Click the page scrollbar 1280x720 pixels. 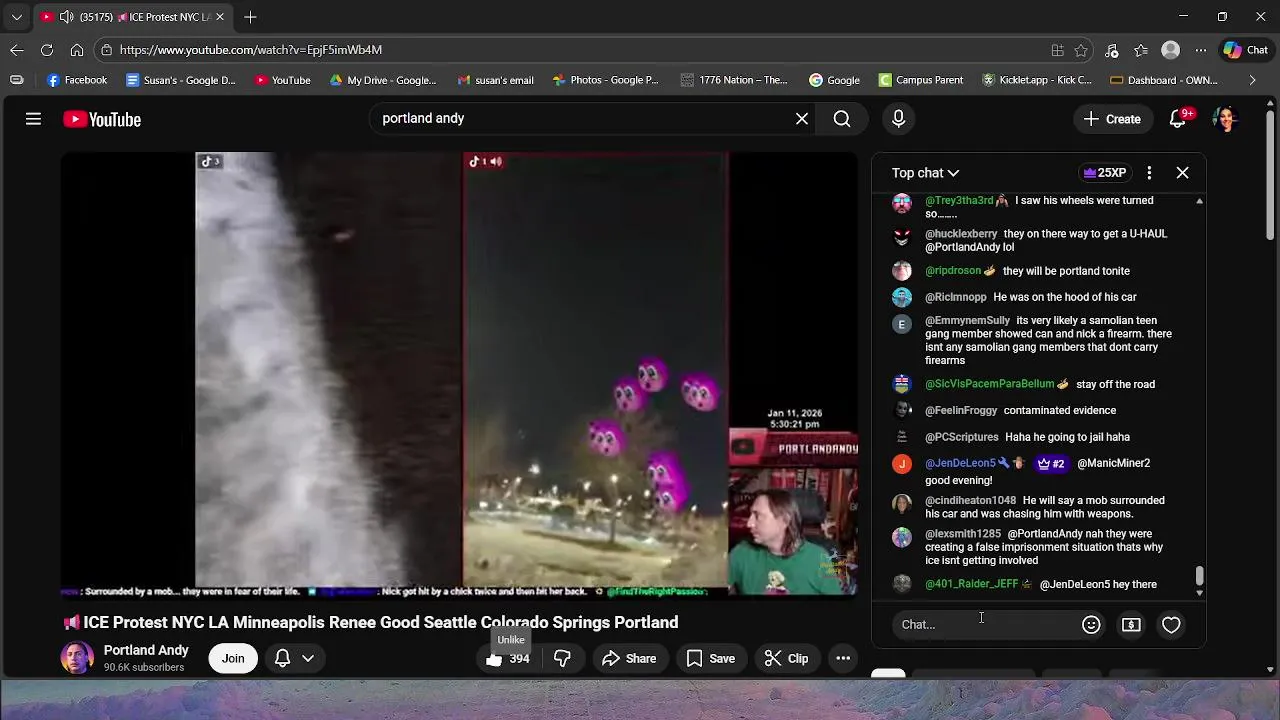(x=1271, y=175)
